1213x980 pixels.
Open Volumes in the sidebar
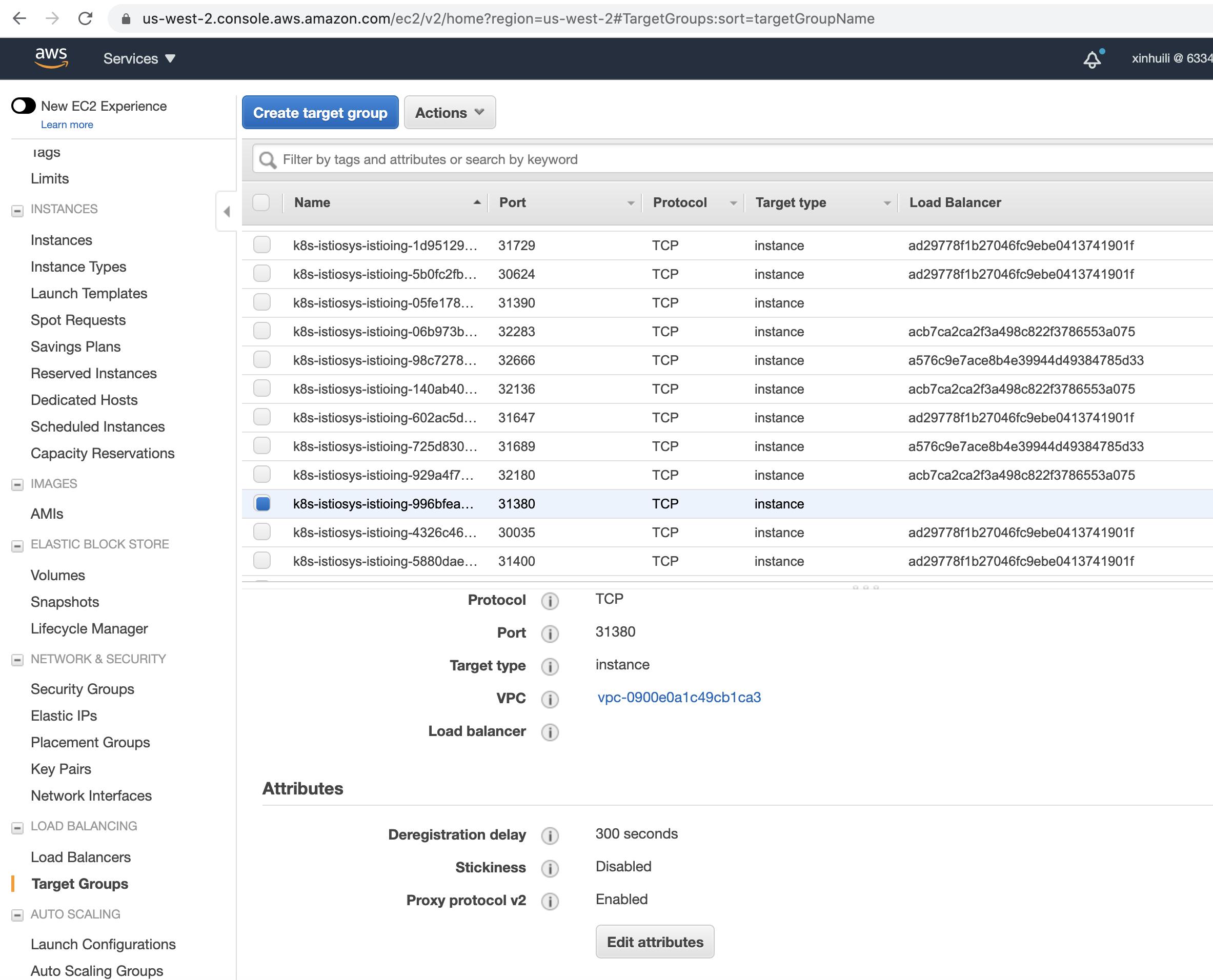tap(57, 575)
